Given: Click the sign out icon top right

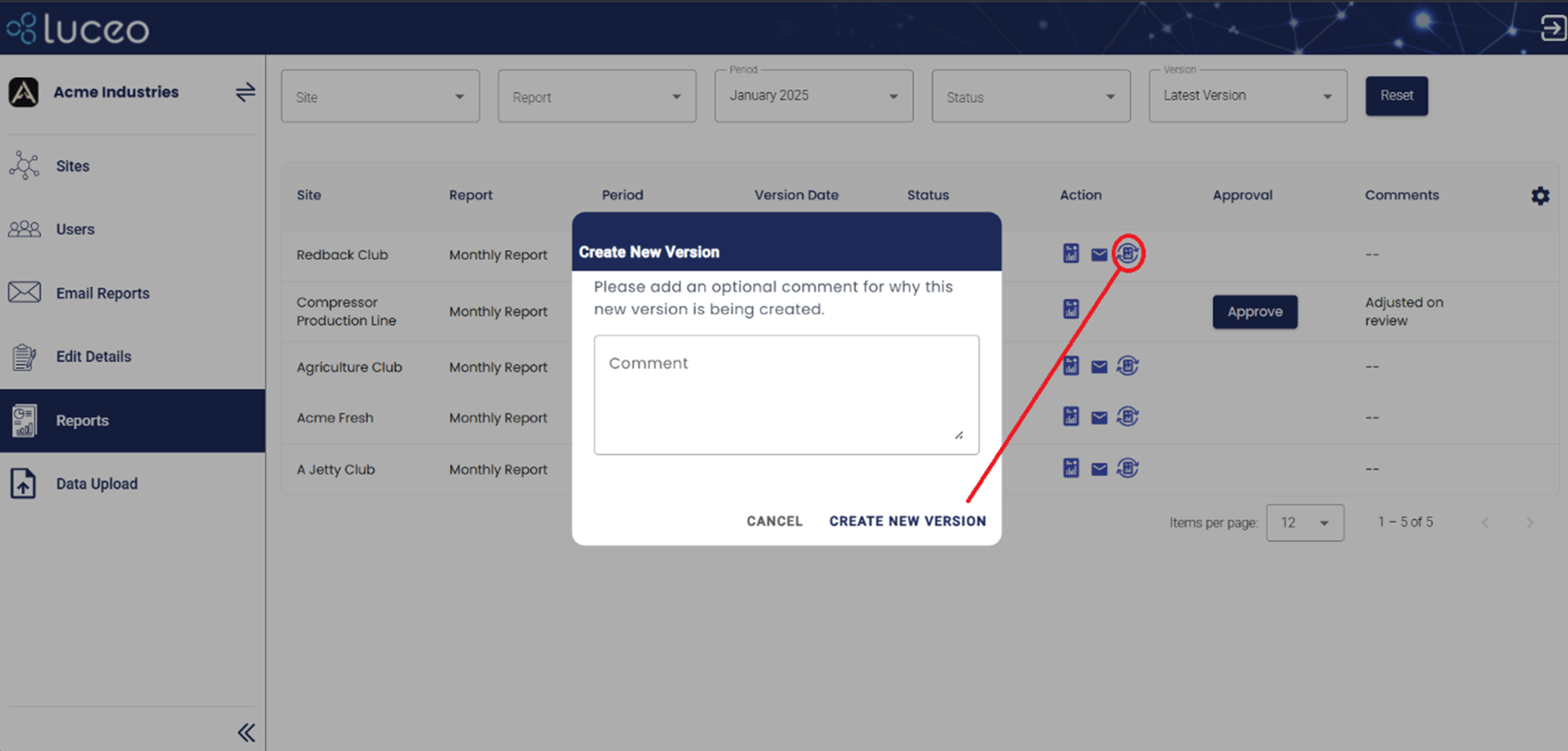Looking at the screenshot, I should 1551,28.
